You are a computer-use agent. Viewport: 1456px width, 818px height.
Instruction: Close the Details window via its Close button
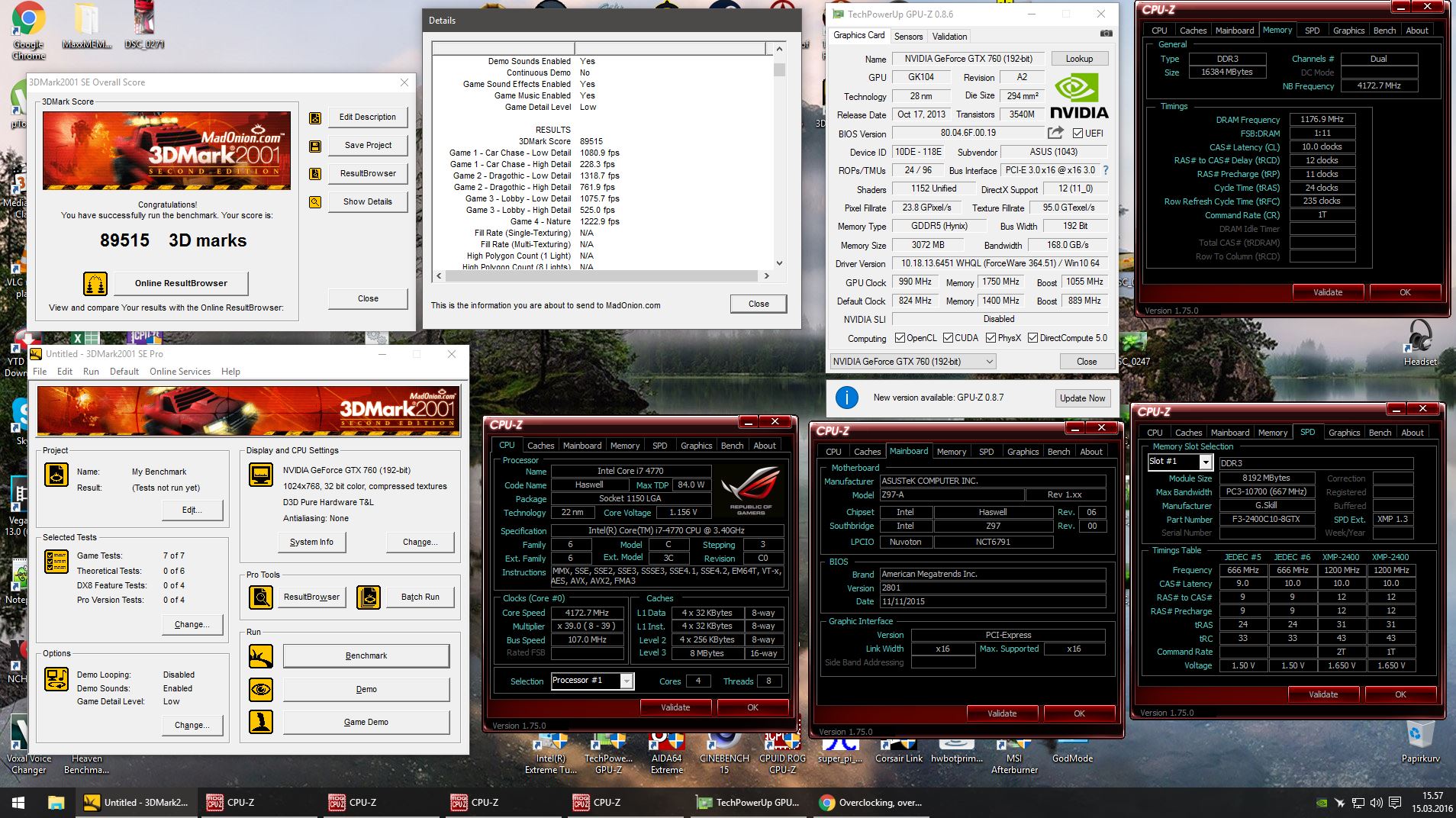[x=759, y=304]
